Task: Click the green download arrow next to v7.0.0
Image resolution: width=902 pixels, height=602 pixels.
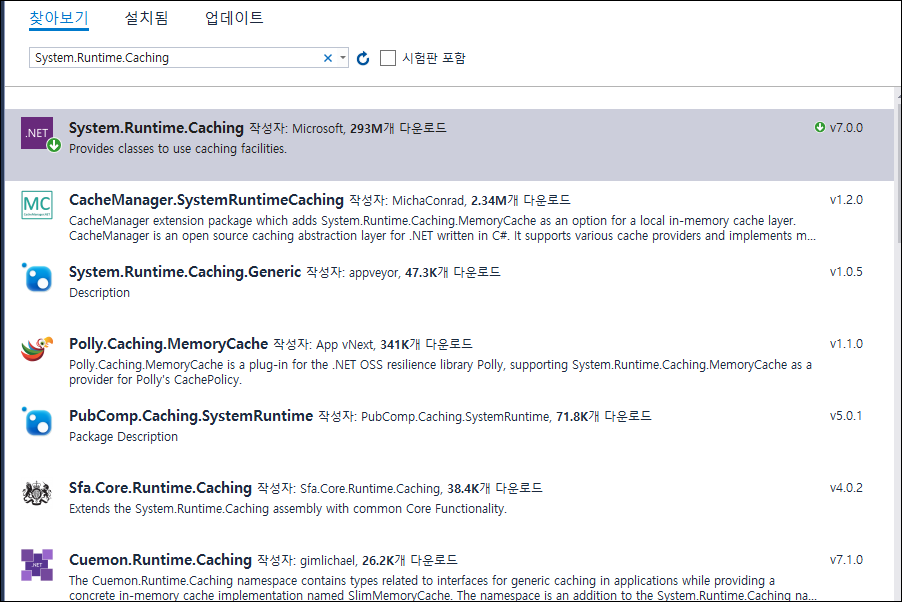Action: (820, 128)
